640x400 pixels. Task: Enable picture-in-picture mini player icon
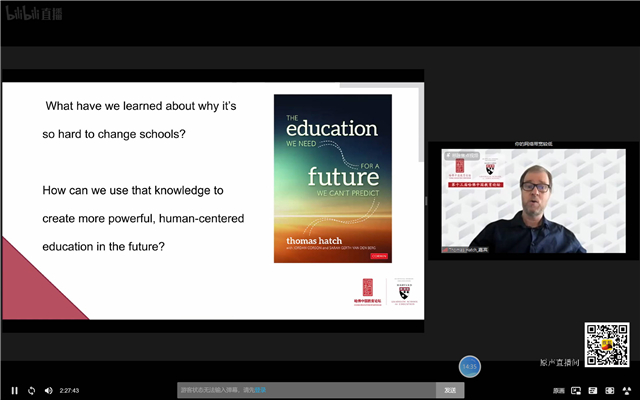[576, 391]
